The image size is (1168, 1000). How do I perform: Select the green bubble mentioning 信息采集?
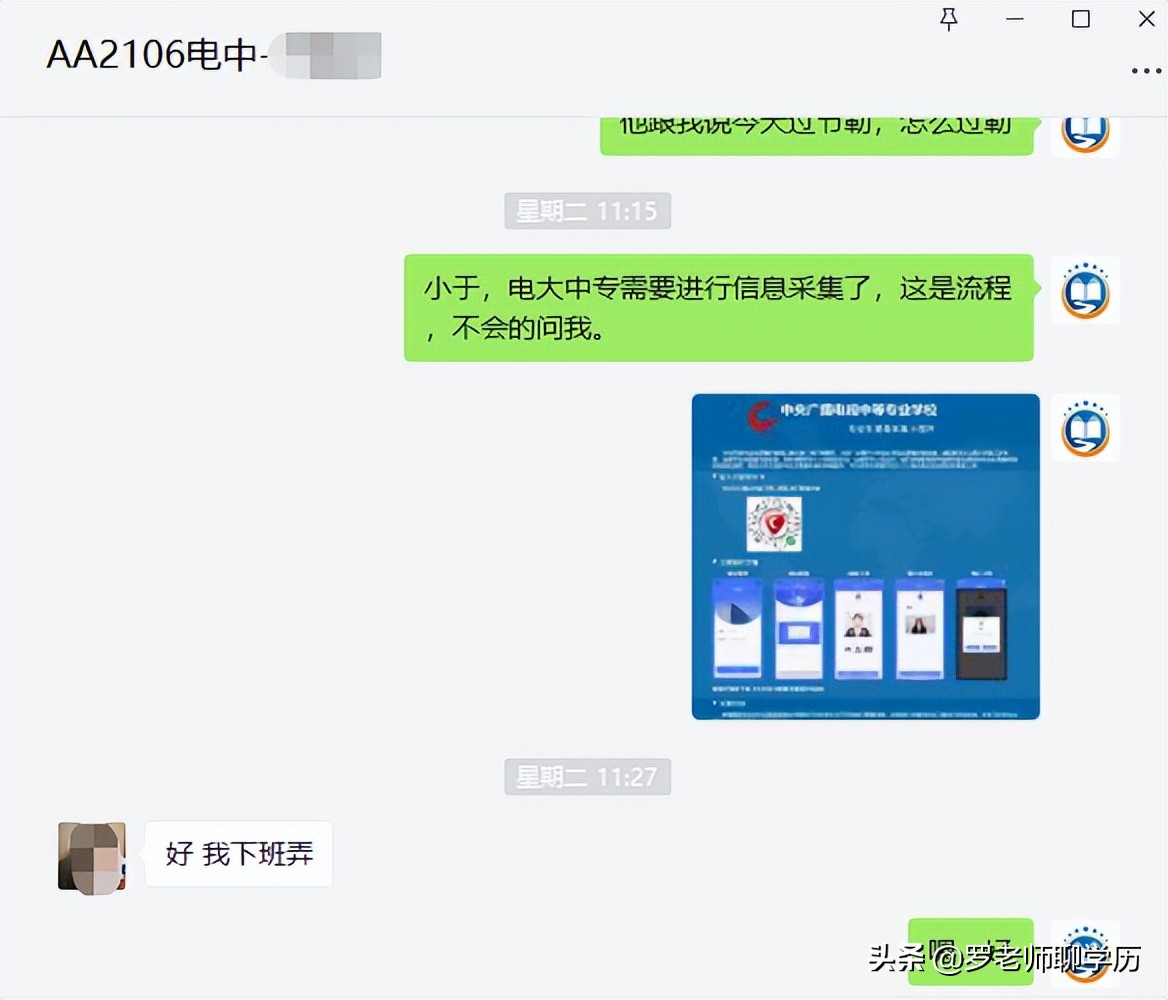[x=717, y=307]
